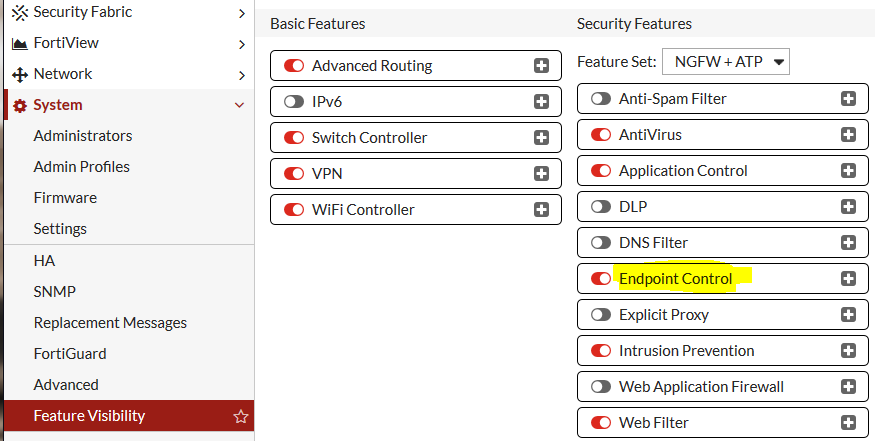875x441 pixels.
Task: Open the Administrators menu item
Action: pos(83,136)
